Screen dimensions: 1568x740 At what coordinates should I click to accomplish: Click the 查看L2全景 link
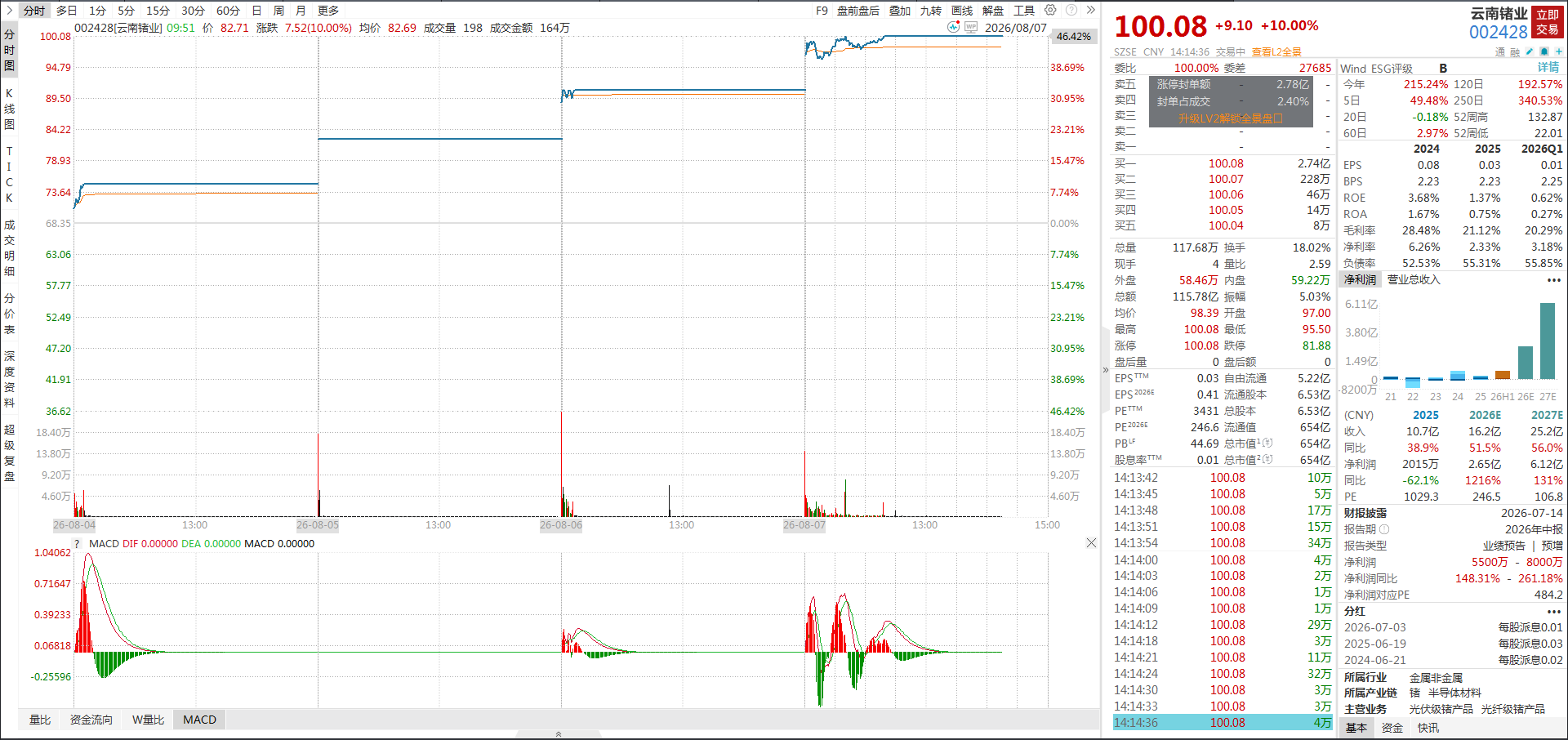click(1276, 51)
